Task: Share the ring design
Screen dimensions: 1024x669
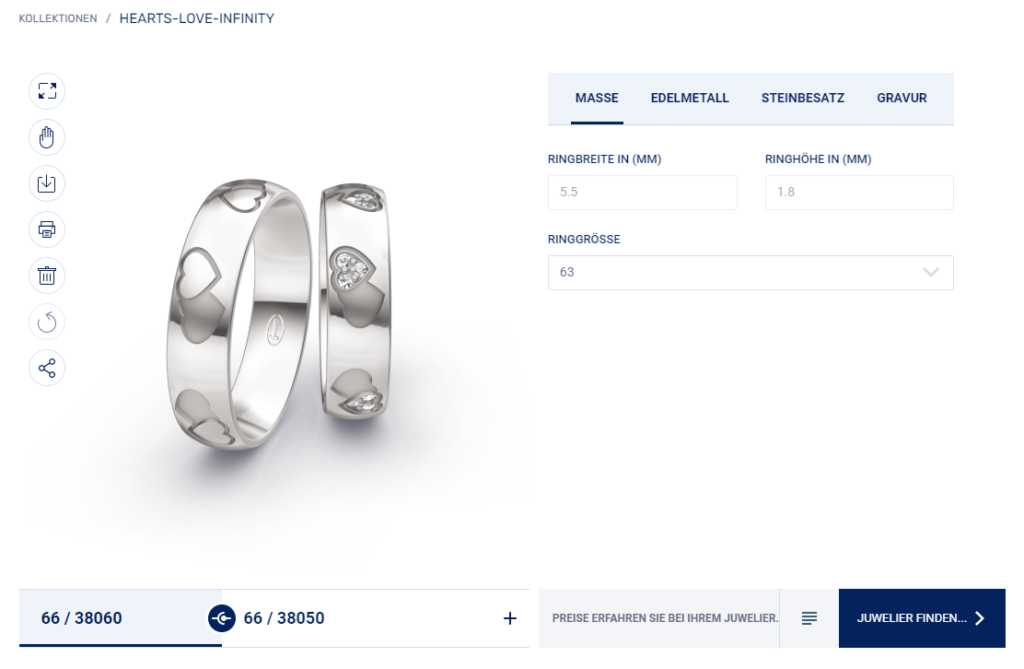Action: point(47,368)
